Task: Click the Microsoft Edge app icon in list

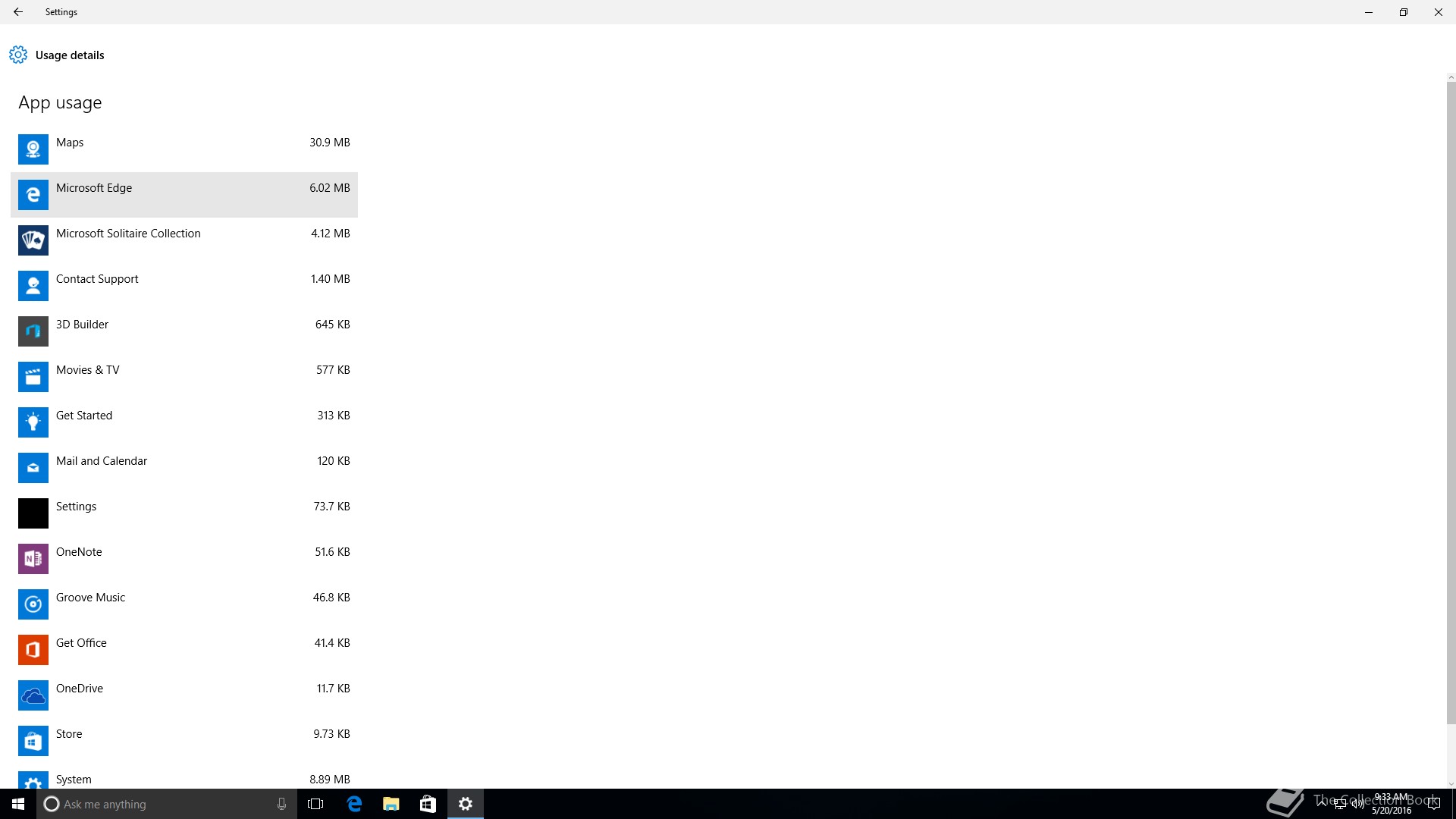Action: [x=33, y=195]
